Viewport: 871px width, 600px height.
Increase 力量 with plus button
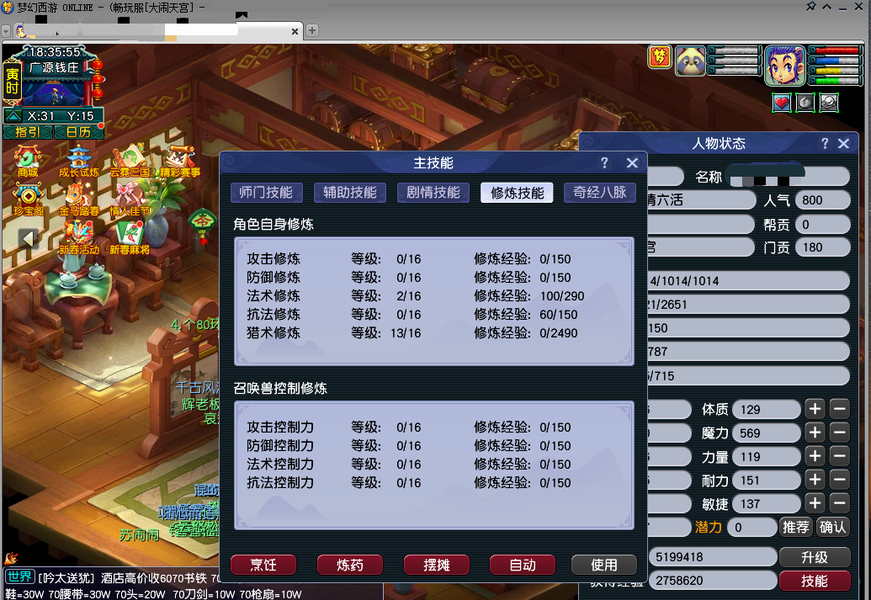(815, 457)
